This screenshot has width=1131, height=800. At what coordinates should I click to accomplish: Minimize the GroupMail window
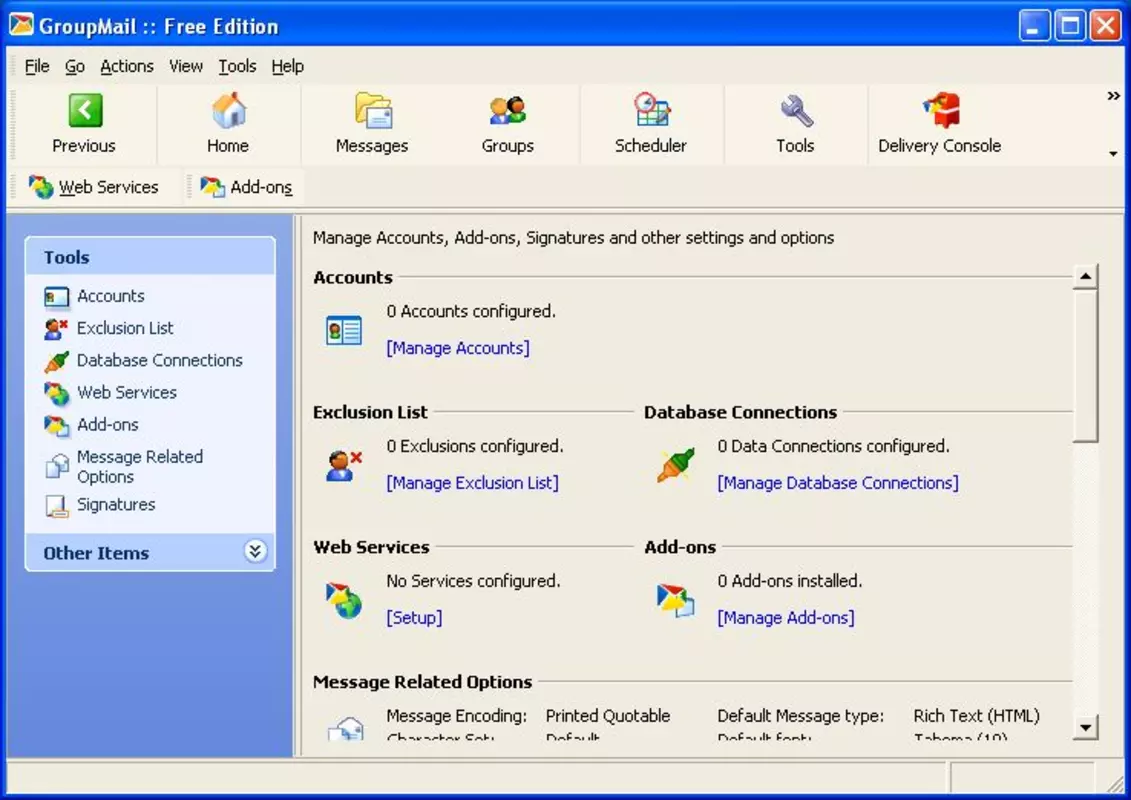(1034, 26)
